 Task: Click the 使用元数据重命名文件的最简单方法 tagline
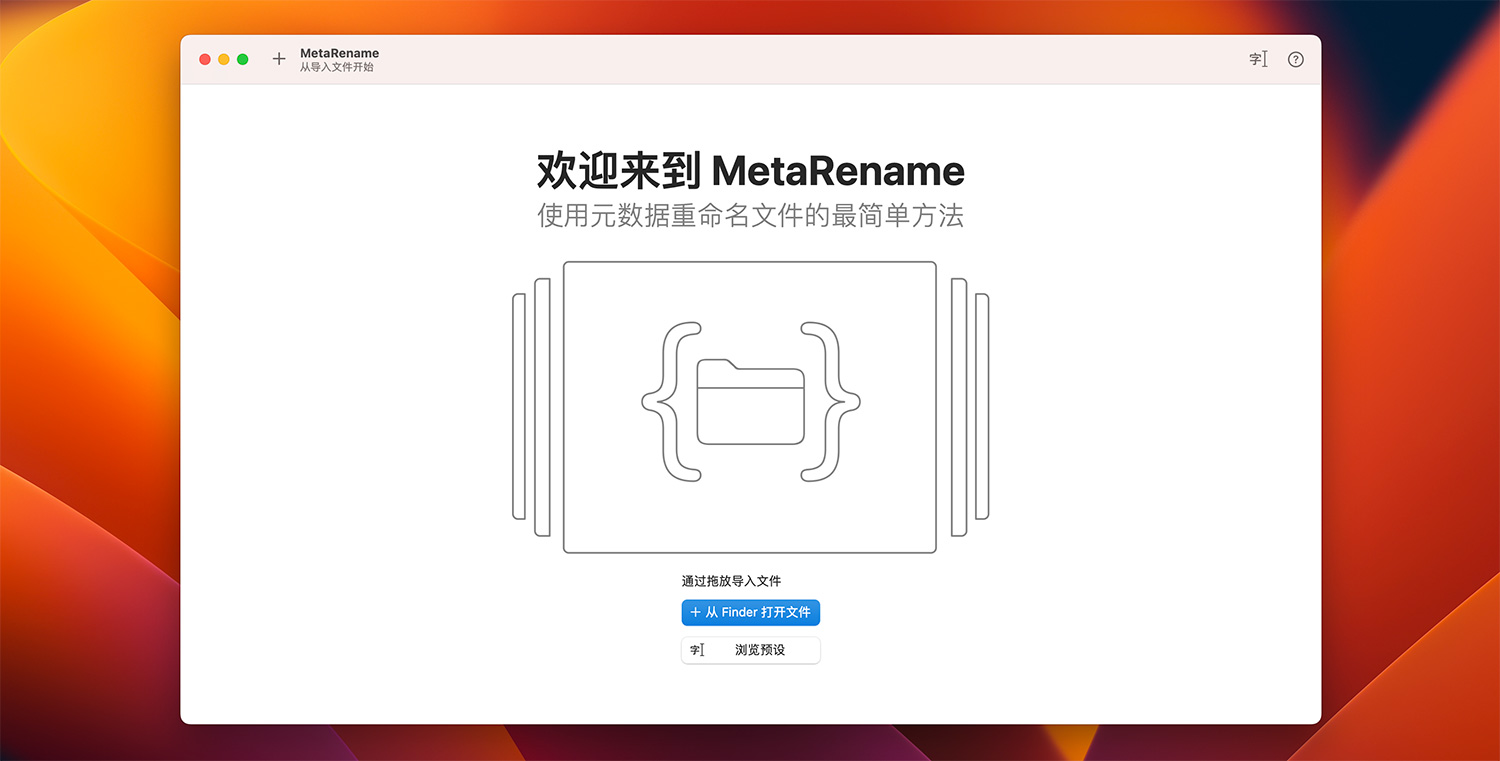[x=750, y=217]
